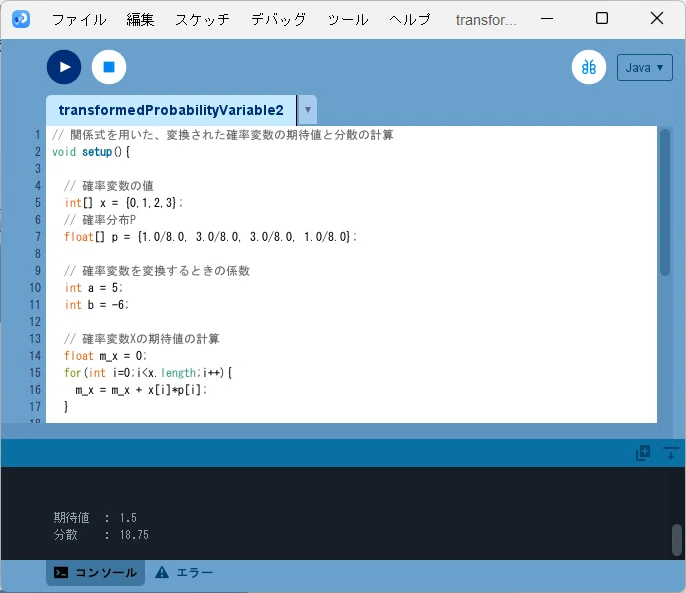Stop the running sketch
Screen dimensions: 686x593
109,67
